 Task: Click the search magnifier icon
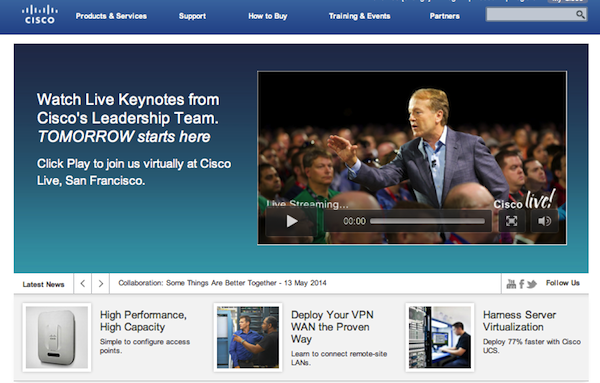click(x=580, y=15)
